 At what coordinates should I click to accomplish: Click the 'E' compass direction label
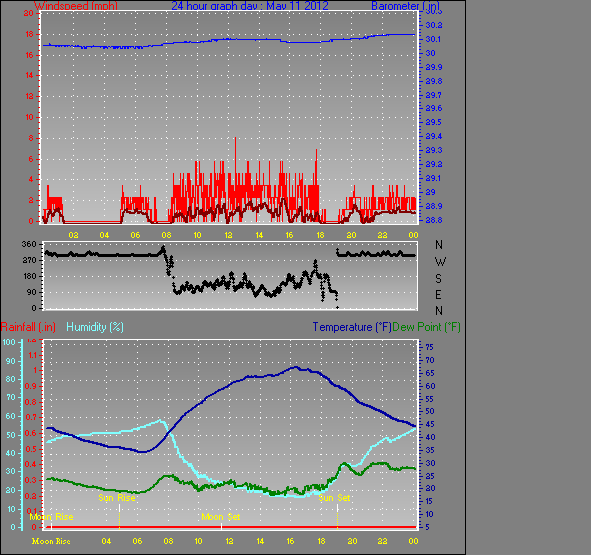[x=438, y=294]
